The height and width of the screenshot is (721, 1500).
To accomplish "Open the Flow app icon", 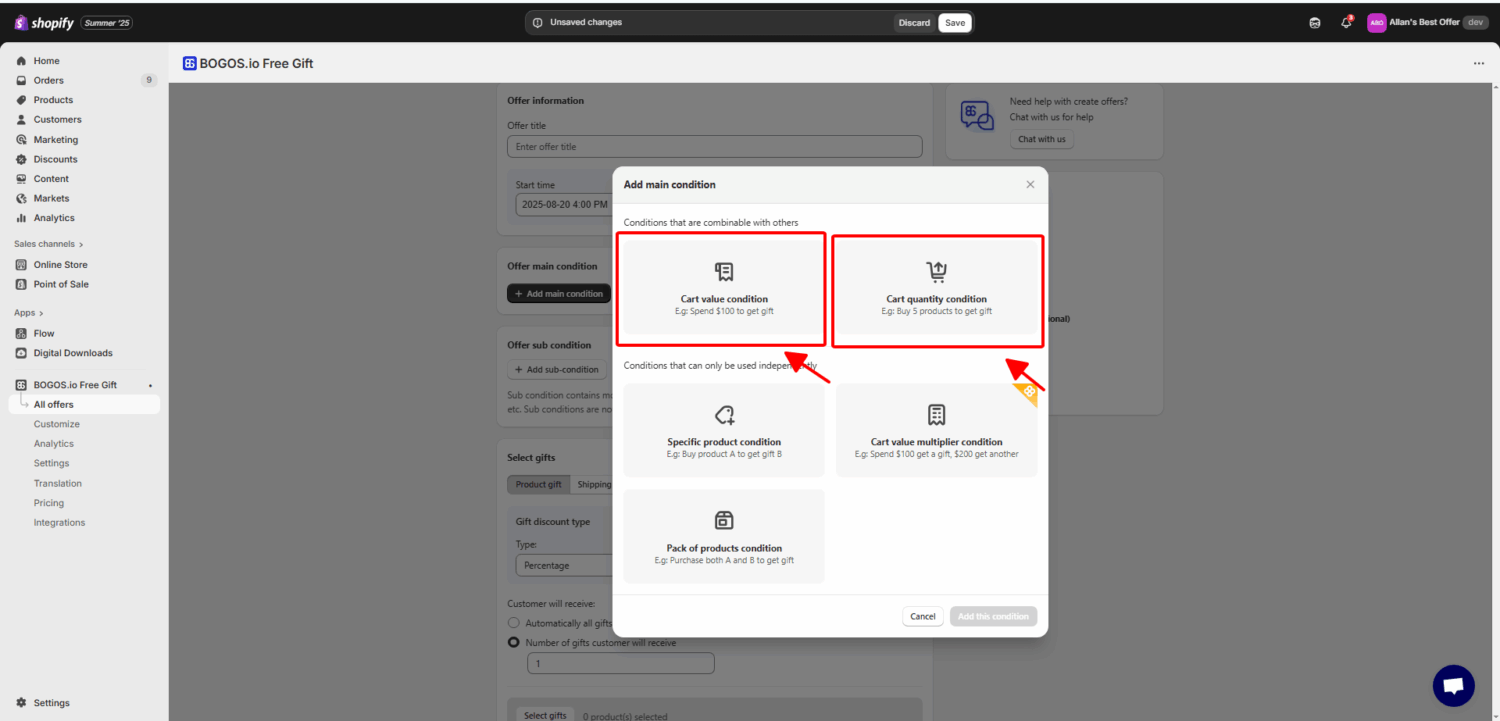I will point(21,333).
